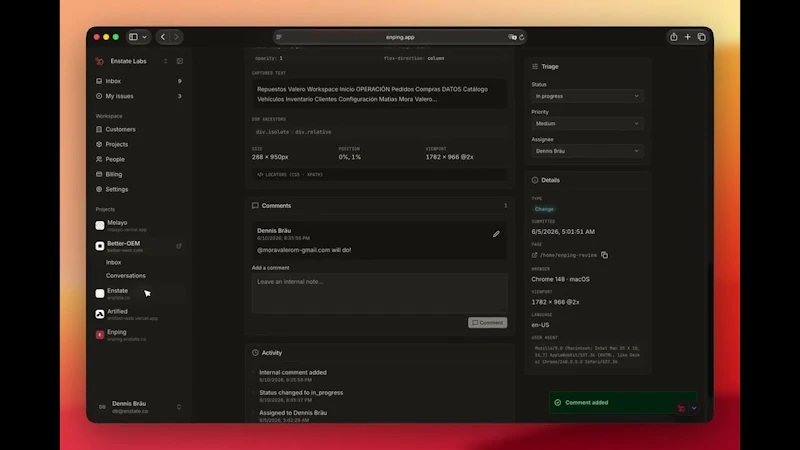Click the 'Assigned to Dennis Bräu' activity entry
The image size is (800, 450).
tap(293, 416)
